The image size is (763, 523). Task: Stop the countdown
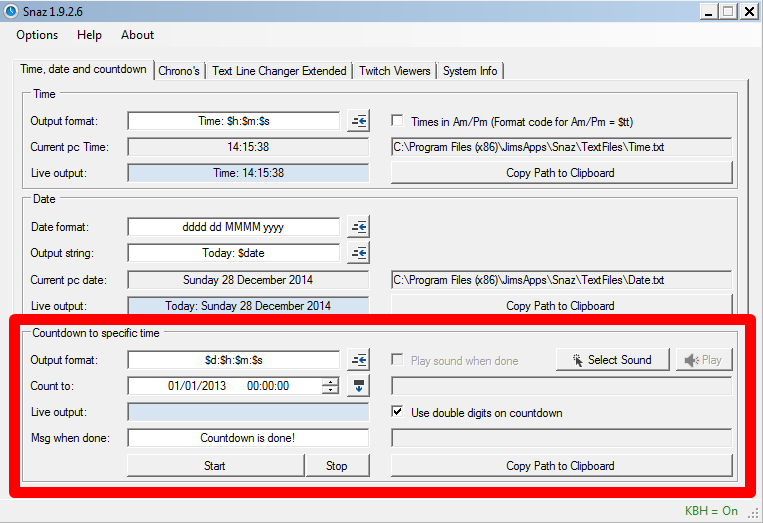click(337, 466)
